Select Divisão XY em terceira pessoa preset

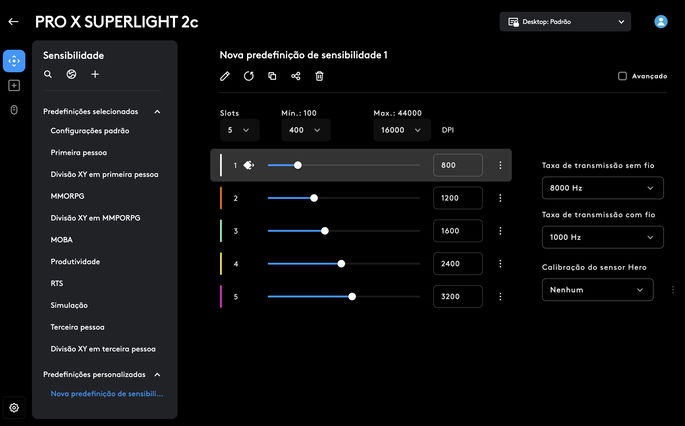click(103, 349)
